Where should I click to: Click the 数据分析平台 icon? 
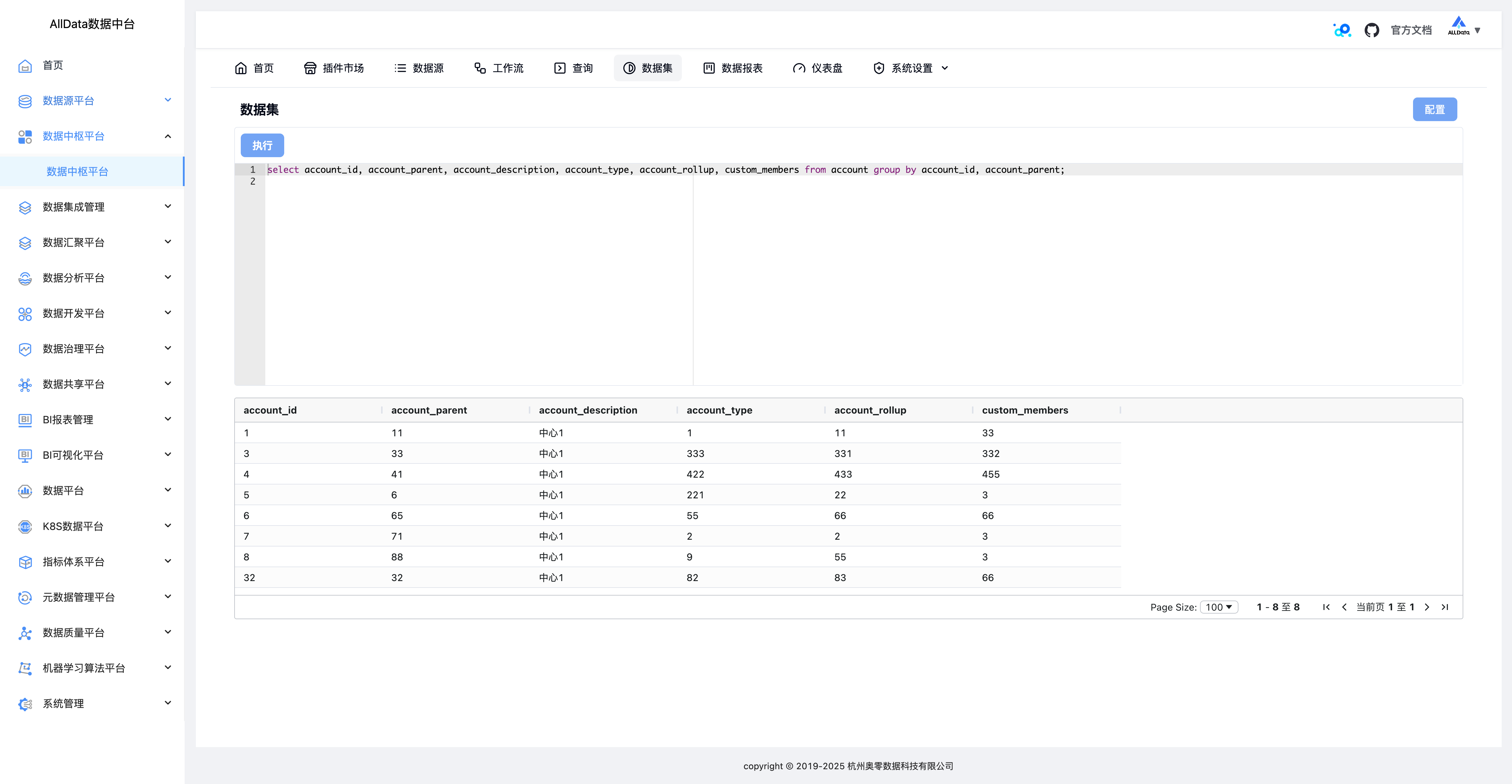coord(25,278)
